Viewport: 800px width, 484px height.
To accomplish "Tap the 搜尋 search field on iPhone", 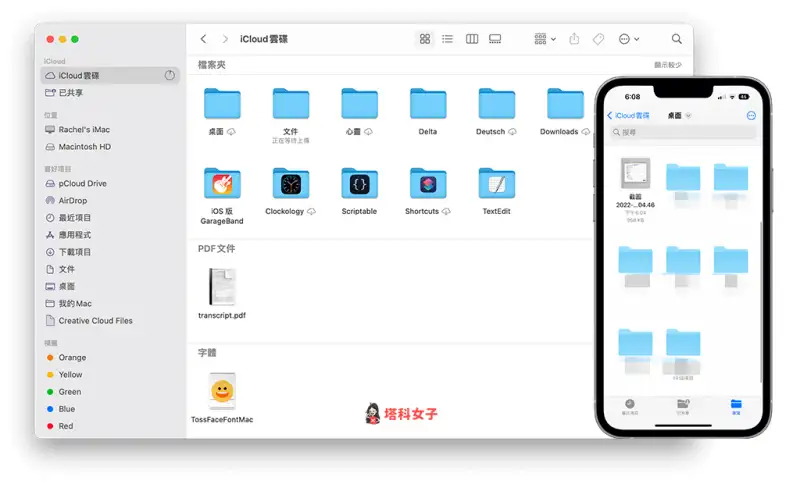I will (x=683, y=132).
